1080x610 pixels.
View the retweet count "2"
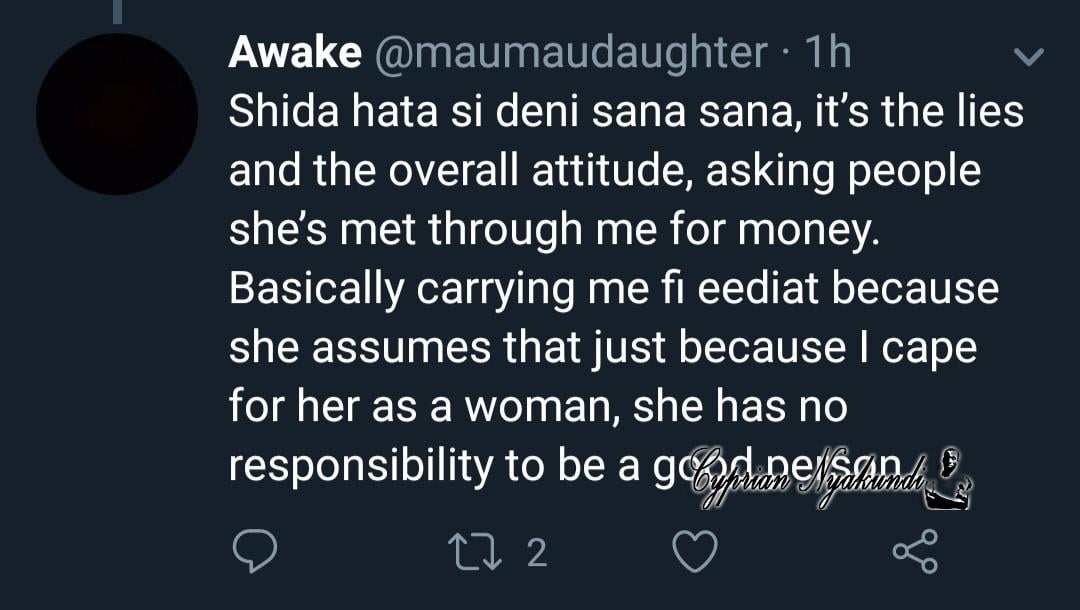(x=537, y=552)
